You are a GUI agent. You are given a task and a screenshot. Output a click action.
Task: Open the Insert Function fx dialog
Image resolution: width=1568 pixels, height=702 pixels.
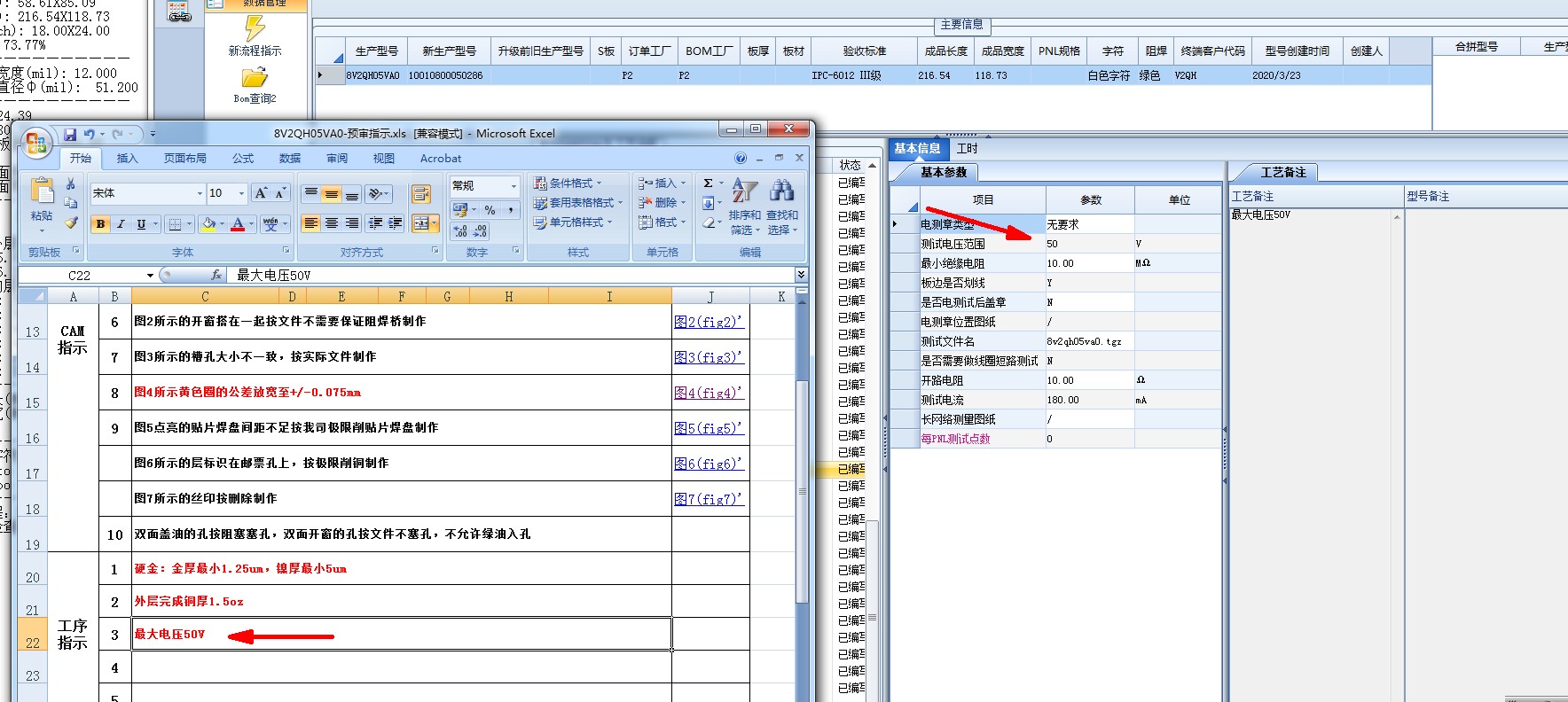pyautogui.click(x=216, y=276)
